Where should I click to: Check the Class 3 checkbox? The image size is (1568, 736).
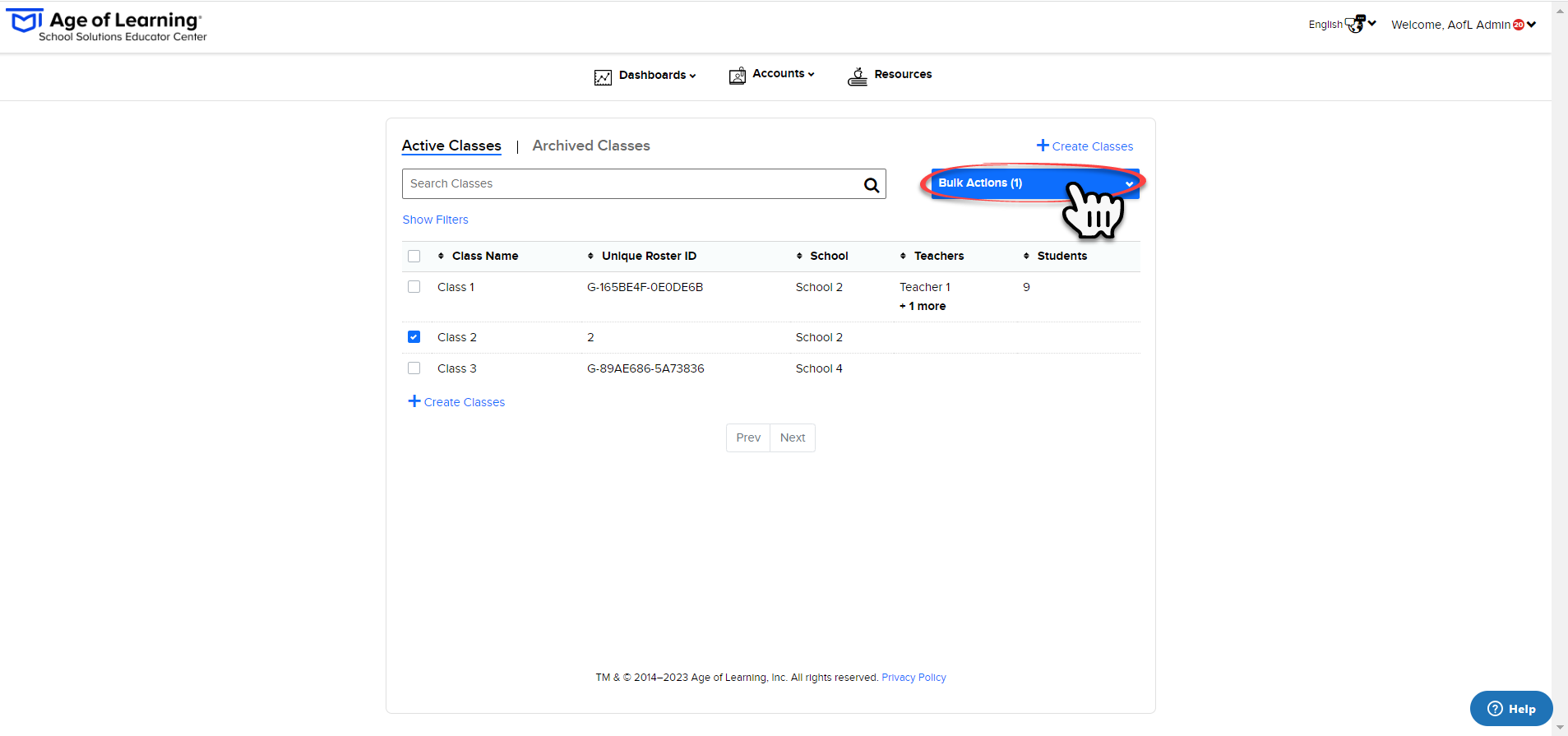pyautogui.click(x=414, y=368)
